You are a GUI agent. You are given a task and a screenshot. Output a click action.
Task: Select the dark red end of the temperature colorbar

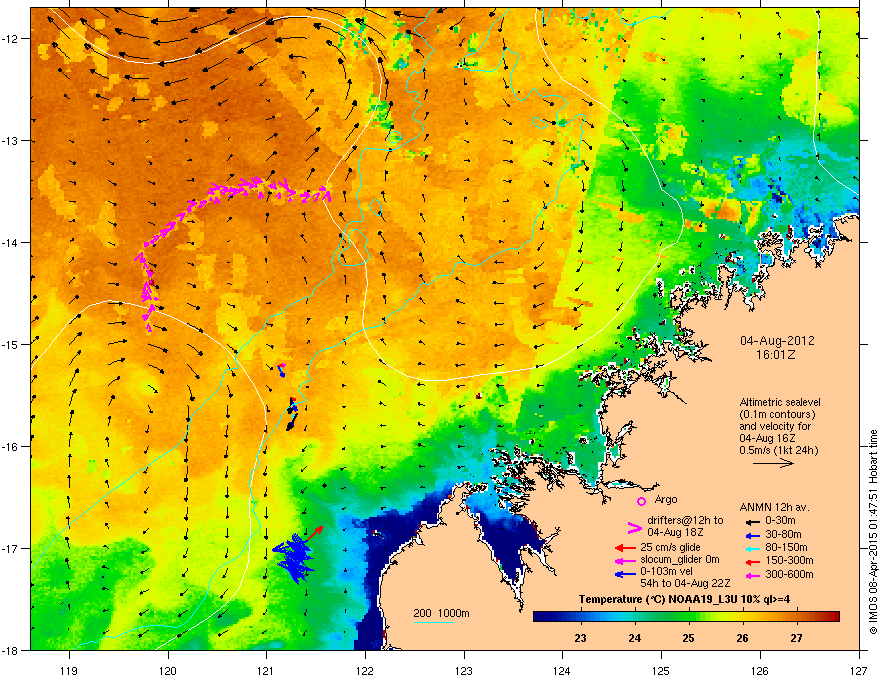[833, 617]
